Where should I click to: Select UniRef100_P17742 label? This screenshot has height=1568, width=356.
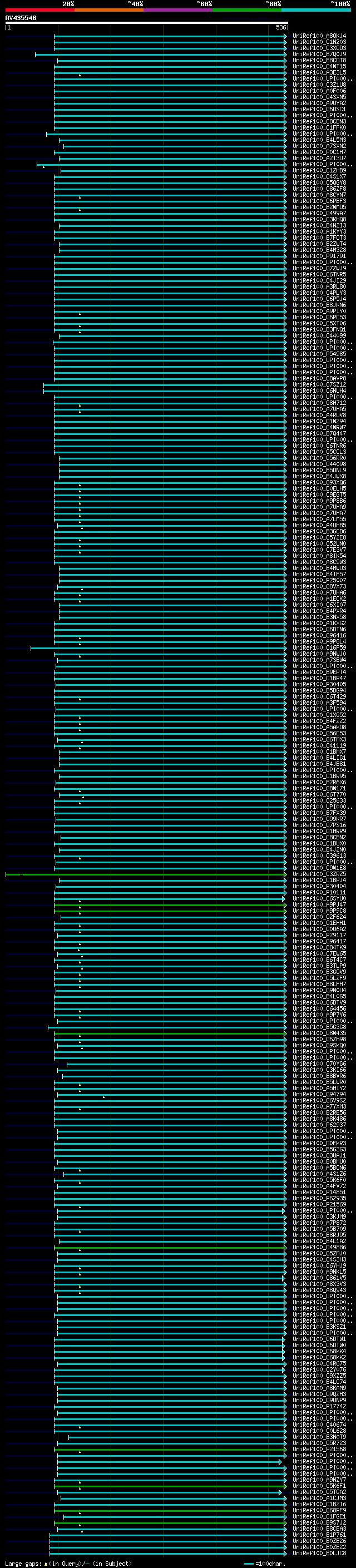click(319, 1406)
